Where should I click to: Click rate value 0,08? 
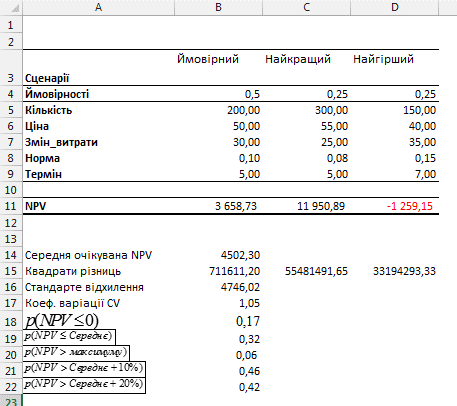pos(337,158)
